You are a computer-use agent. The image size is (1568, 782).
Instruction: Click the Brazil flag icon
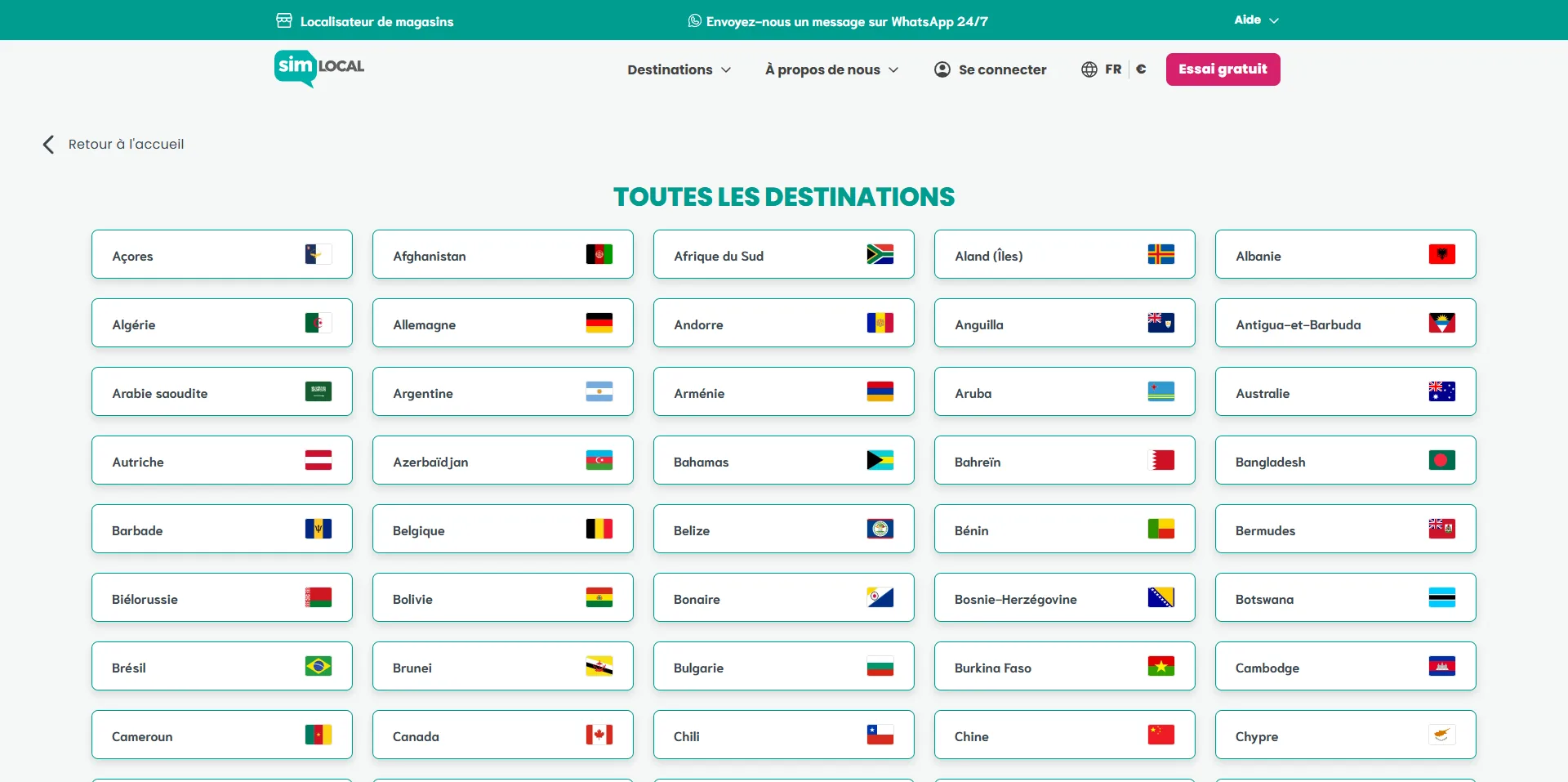(x=318, y=667)
